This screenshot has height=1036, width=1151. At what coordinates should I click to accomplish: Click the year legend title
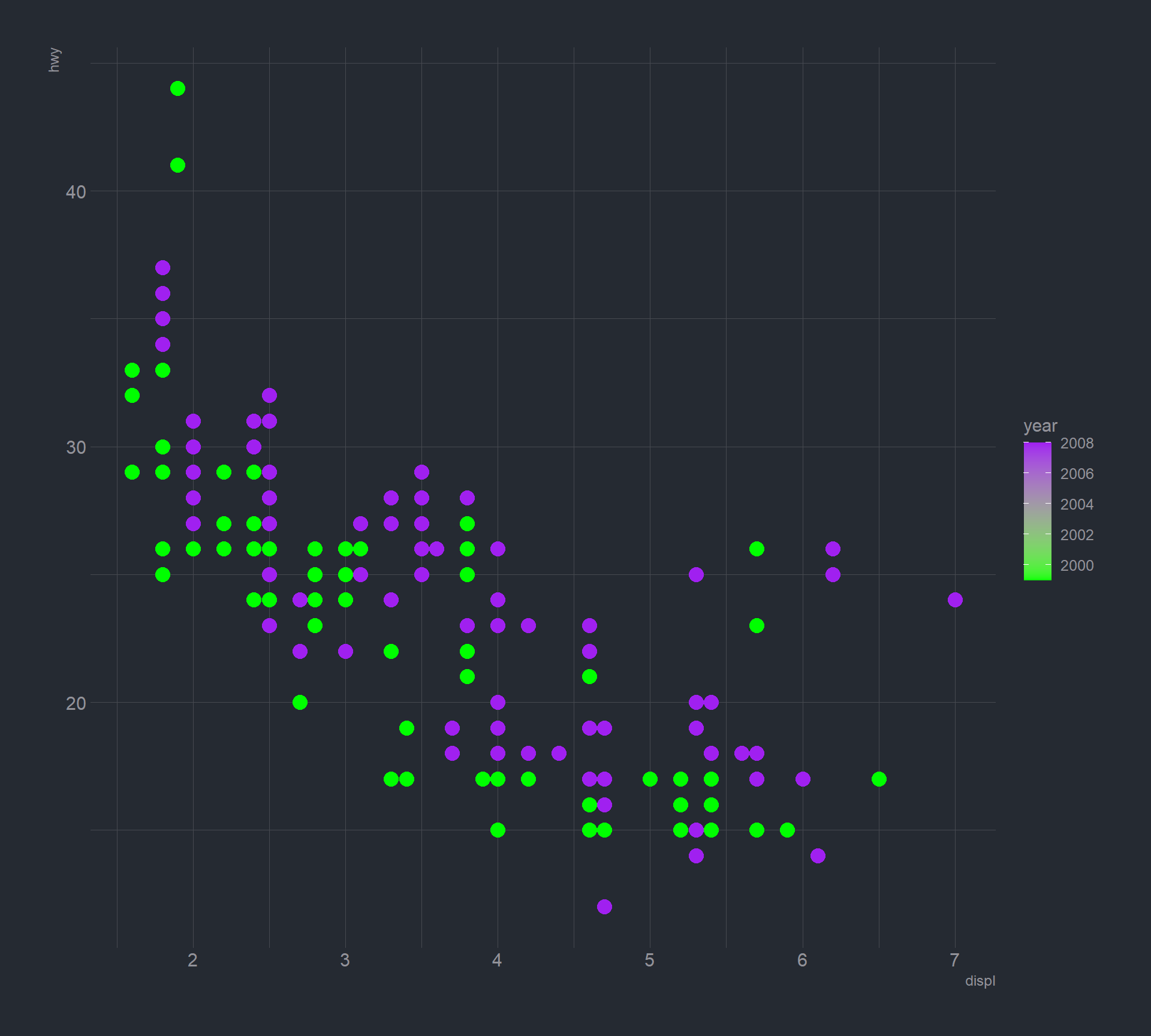1040,426
